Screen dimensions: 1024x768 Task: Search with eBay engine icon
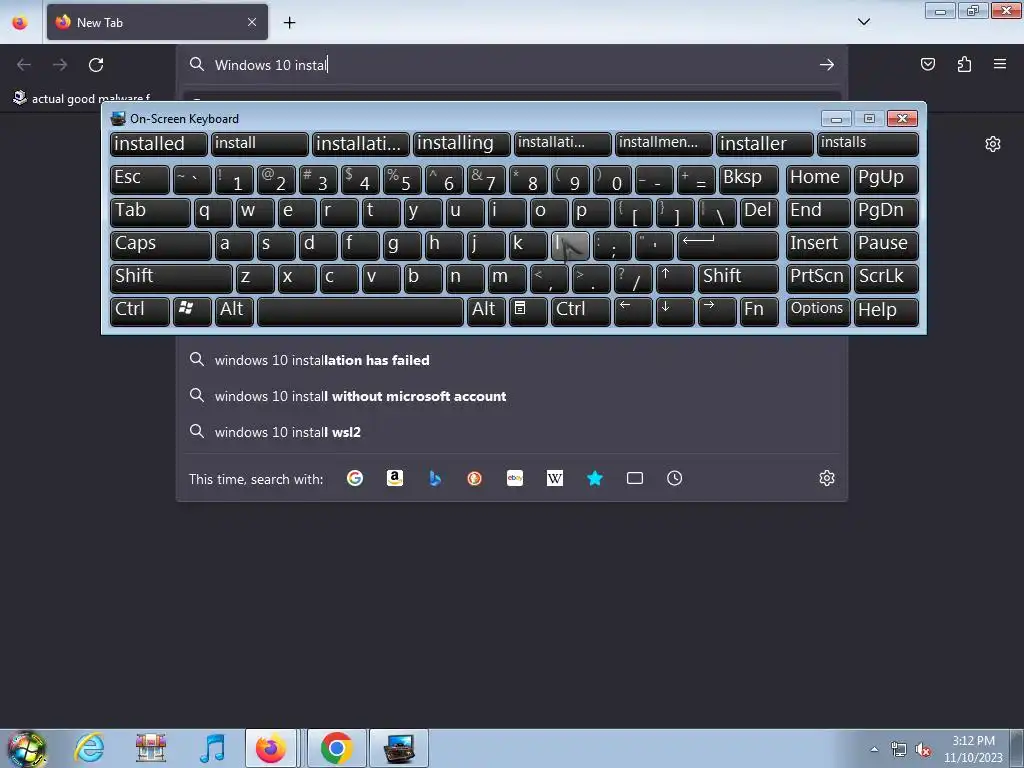515,478
